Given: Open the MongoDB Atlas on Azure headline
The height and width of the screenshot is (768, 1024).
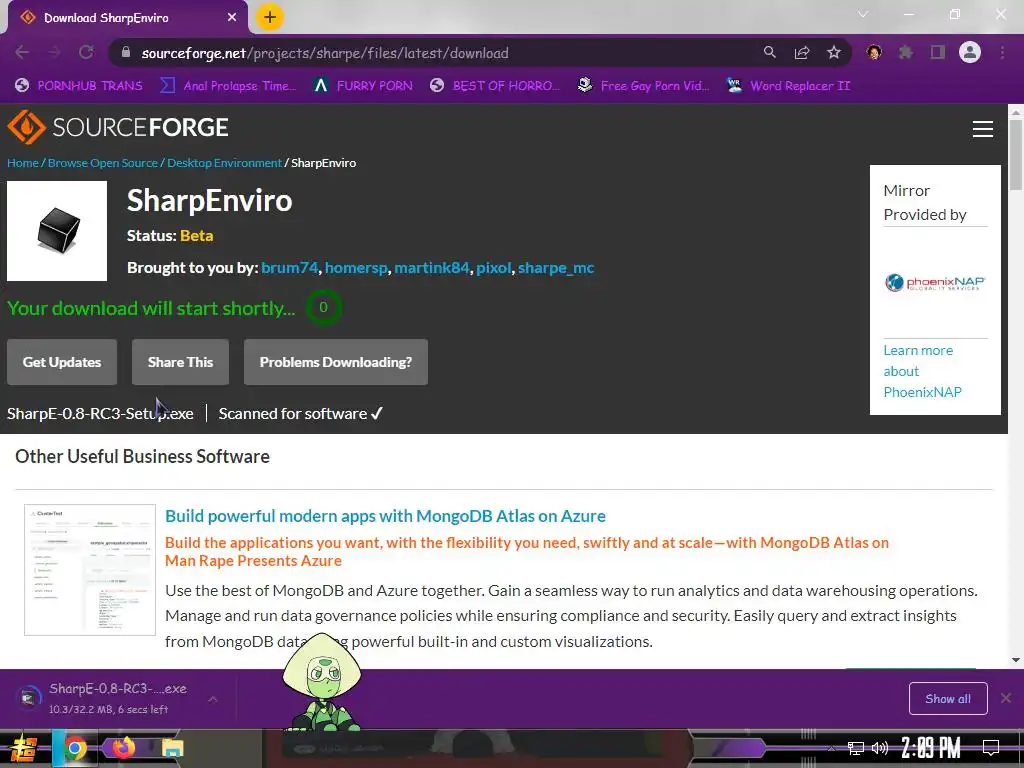Looking at the screenshot, I should (x=385, y=516).
